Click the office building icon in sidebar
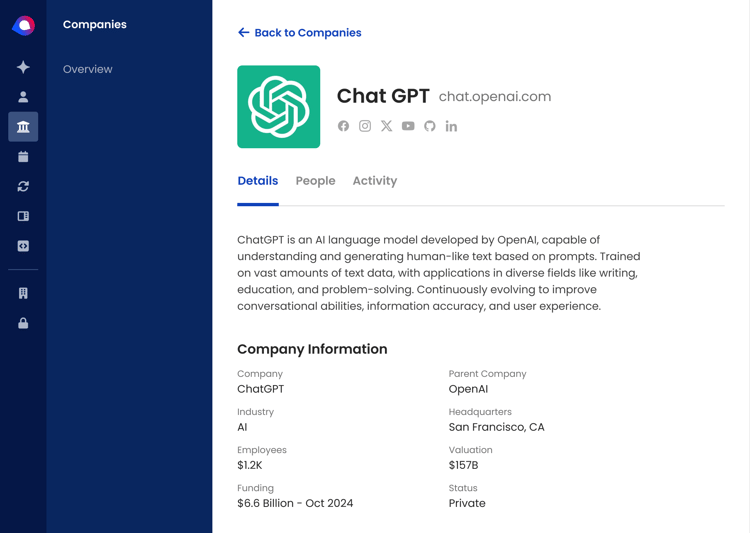 coord(23,293)
